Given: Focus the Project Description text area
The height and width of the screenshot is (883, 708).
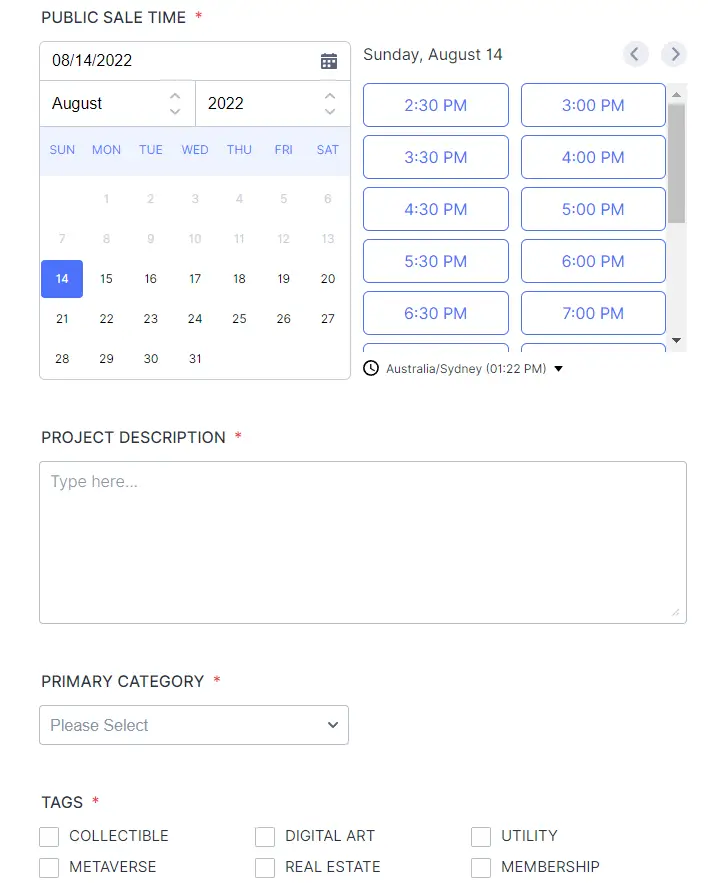Looking at the screenshot, I should point(363,542).
